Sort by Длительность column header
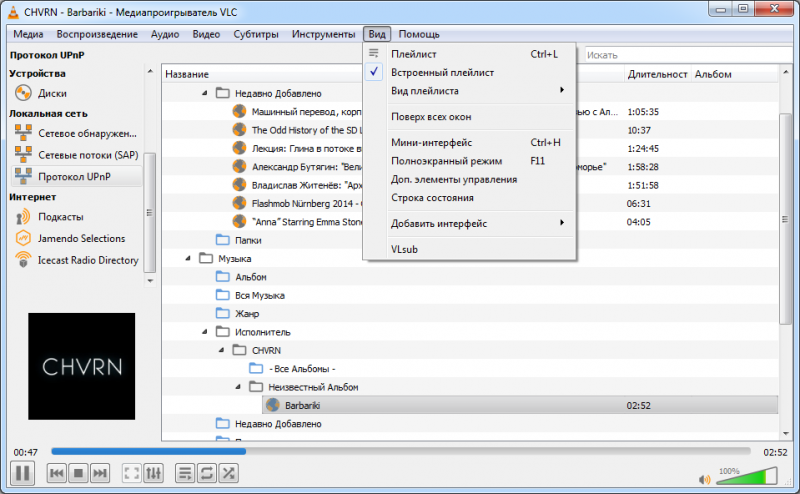 click(x=657, y=74)
